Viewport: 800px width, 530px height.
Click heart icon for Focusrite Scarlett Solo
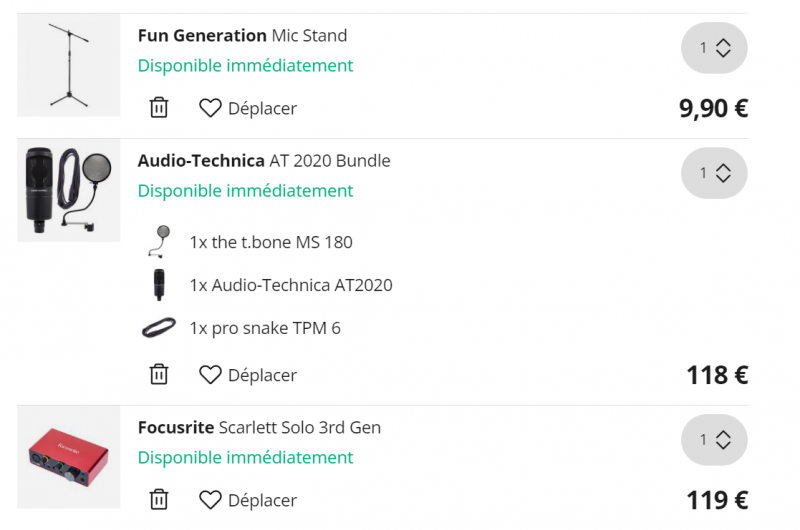tap(210, 500)
